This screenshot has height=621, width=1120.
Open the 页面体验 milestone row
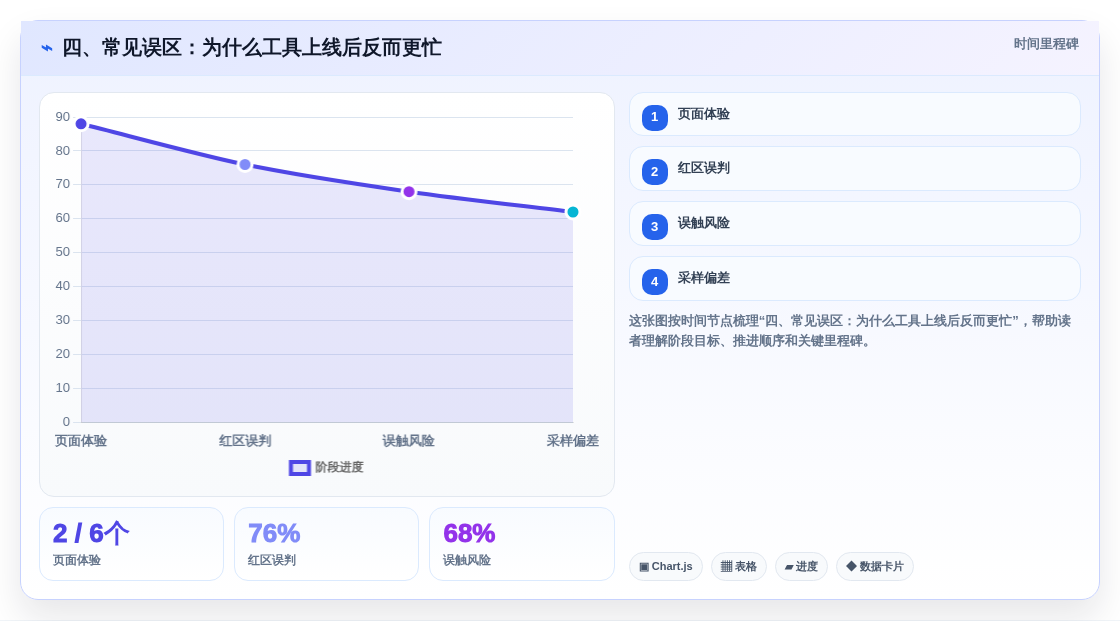click(x=854, y=114)
